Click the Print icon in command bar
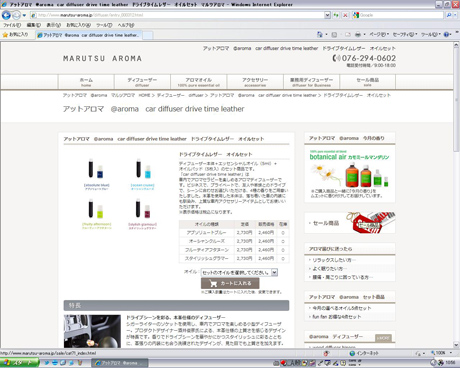Viewport: 460px width, 368px height. point(358,34)
